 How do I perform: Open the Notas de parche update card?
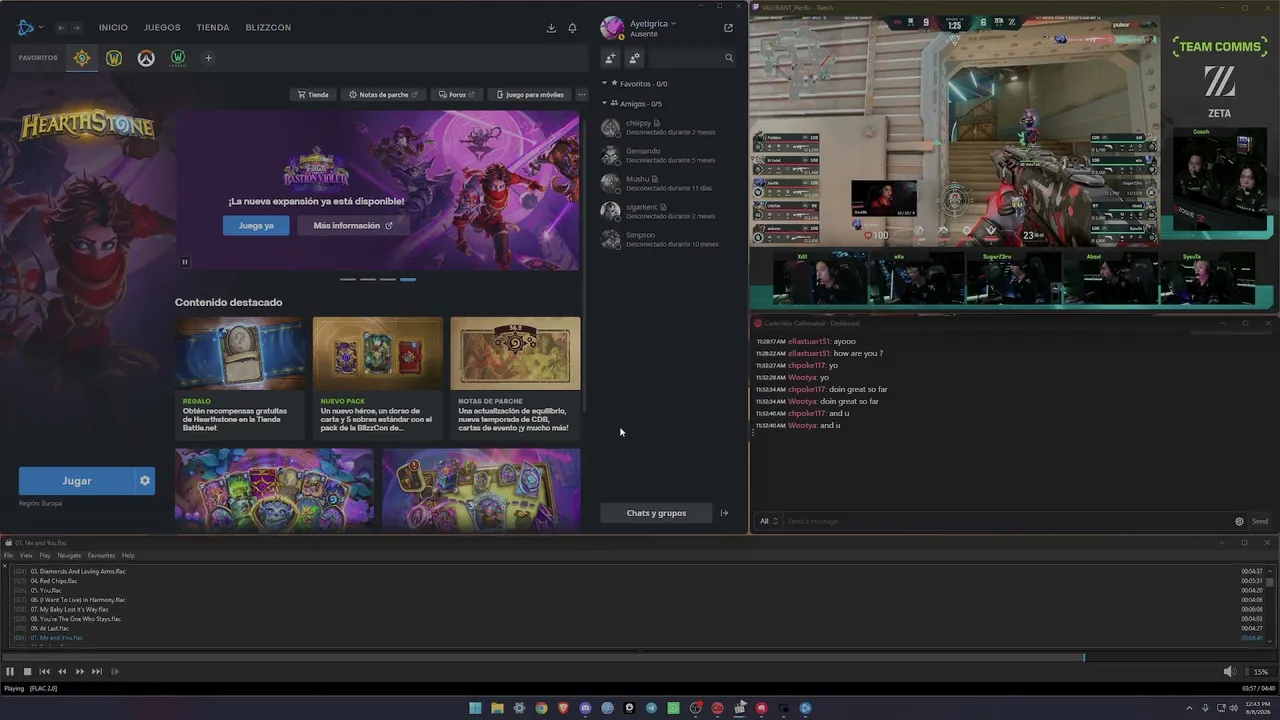coord(515,378)
